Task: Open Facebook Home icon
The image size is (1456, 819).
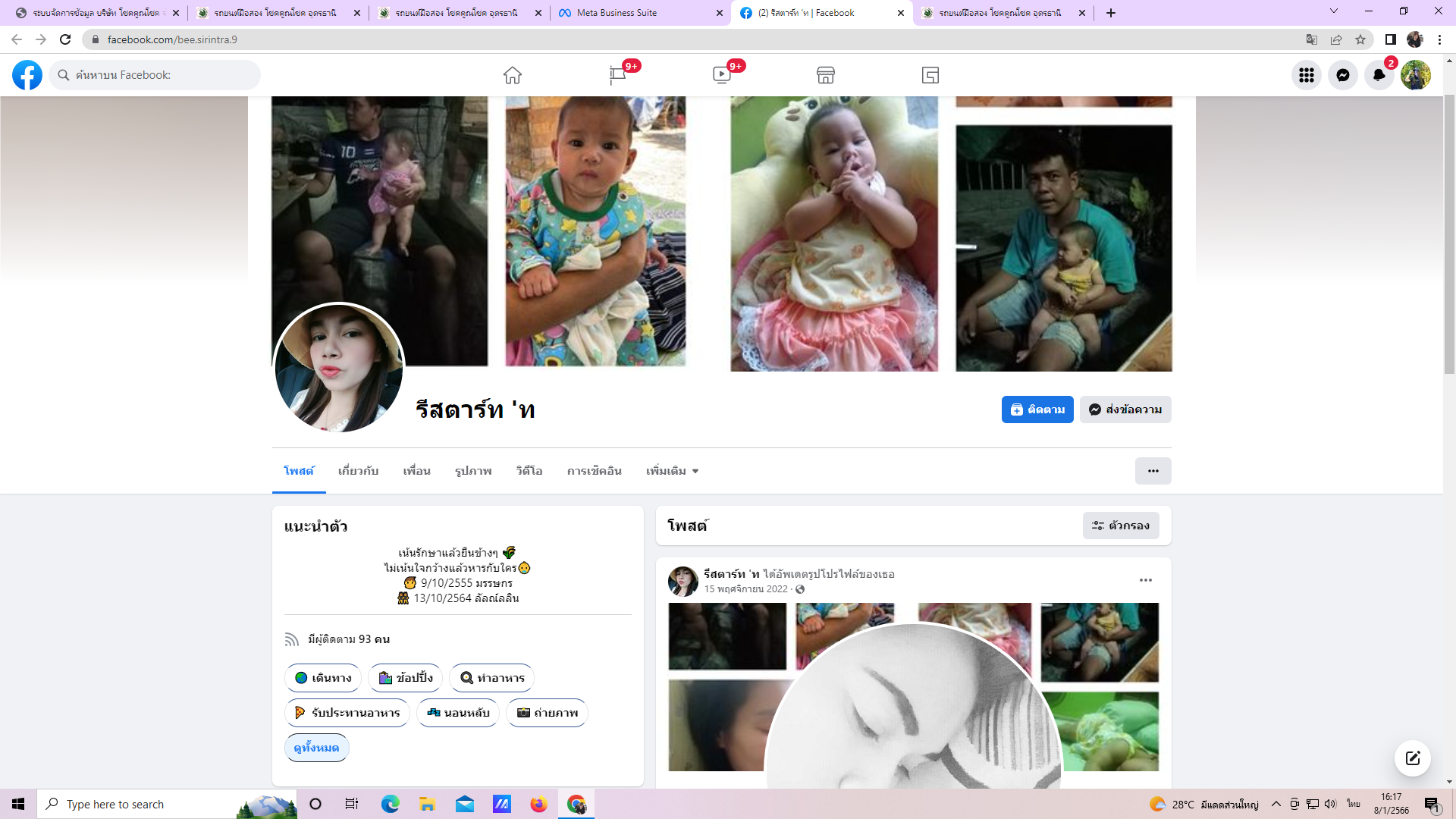Action: point(513,75)
